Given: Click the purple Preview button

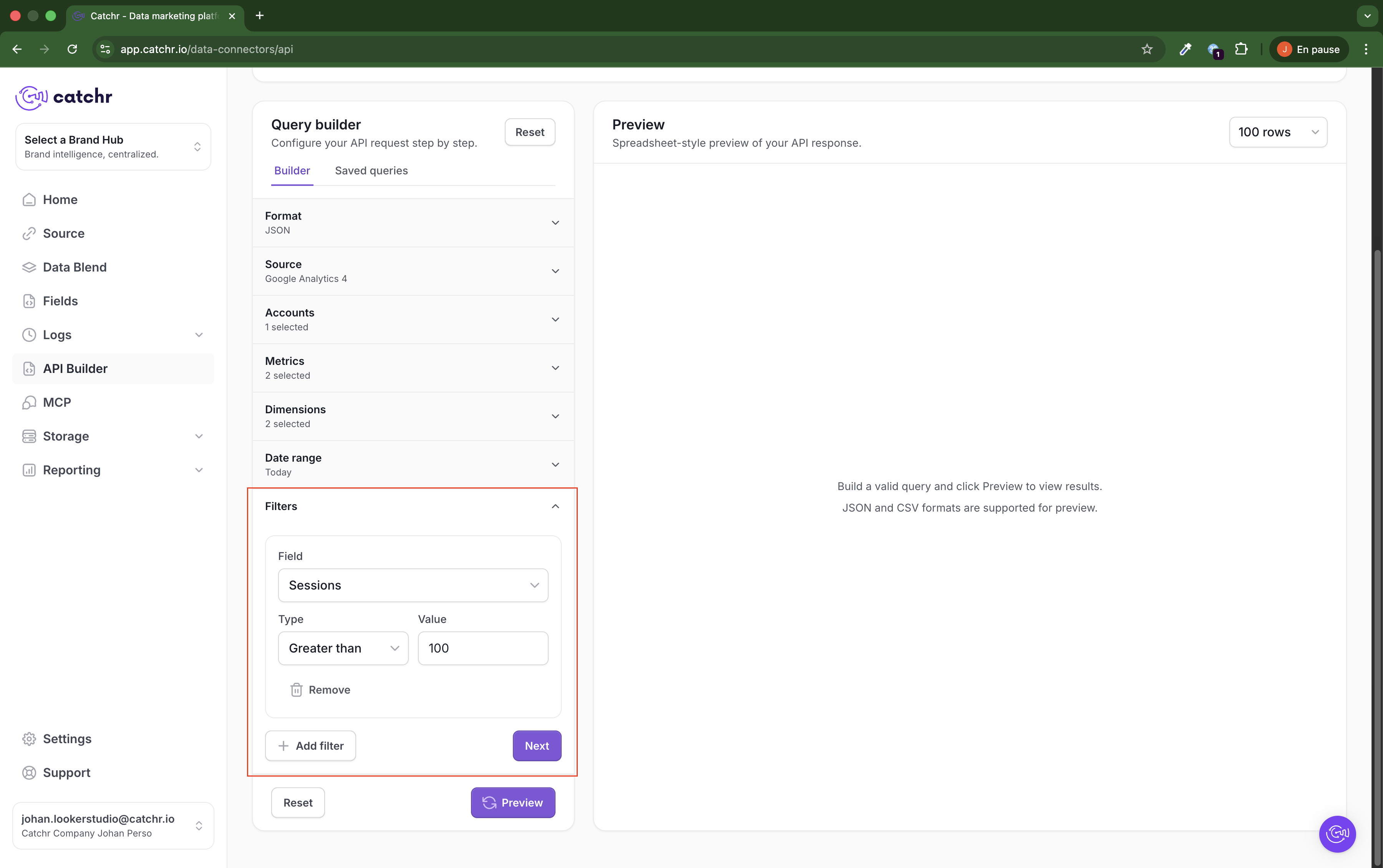Looking at the screenshot, I should 512,803.
